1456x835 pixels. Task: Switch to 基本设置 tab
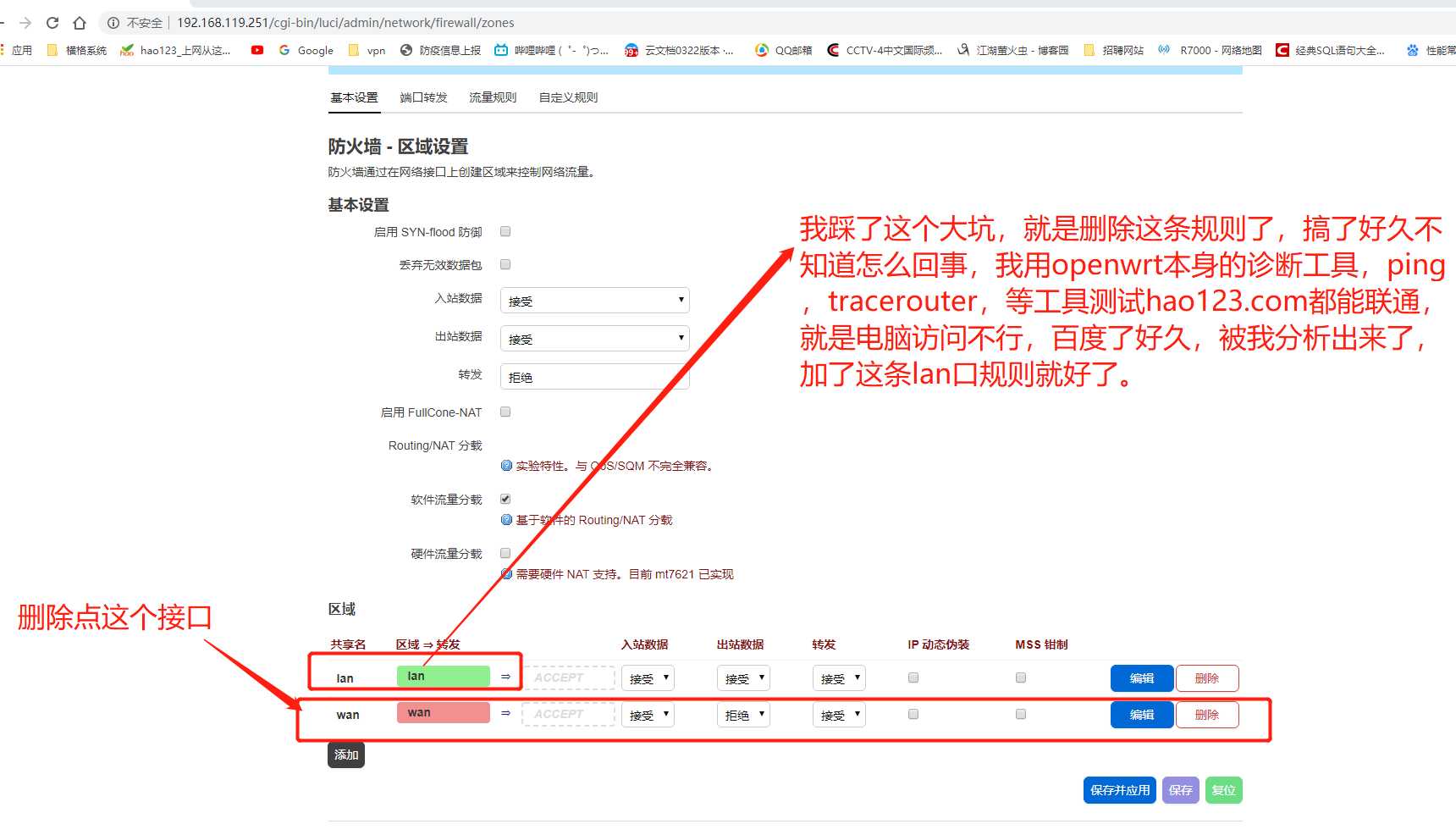tap(354, 97)
